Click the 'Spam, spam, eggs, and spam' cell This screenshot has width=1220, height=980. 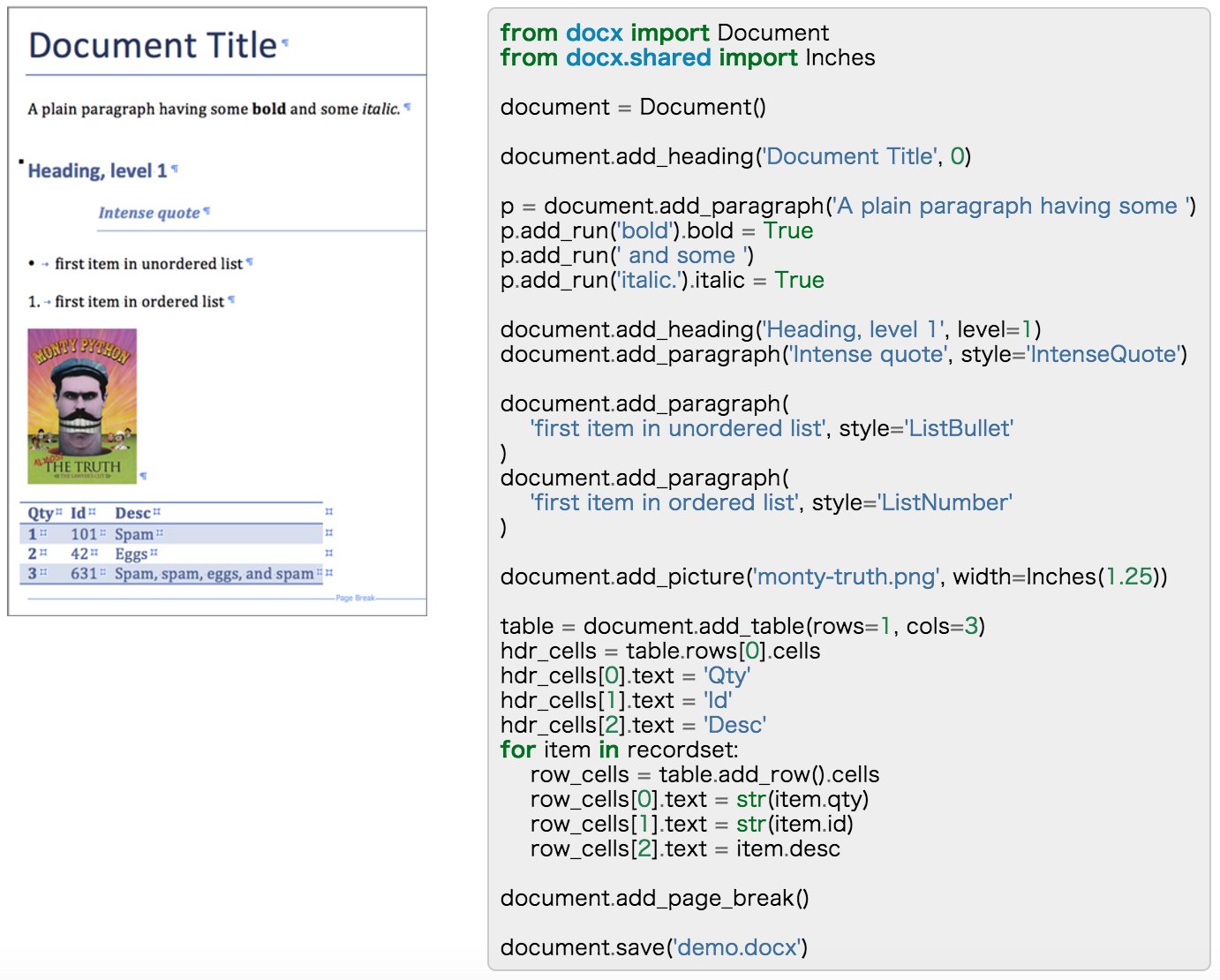click(x=214, y=574)
